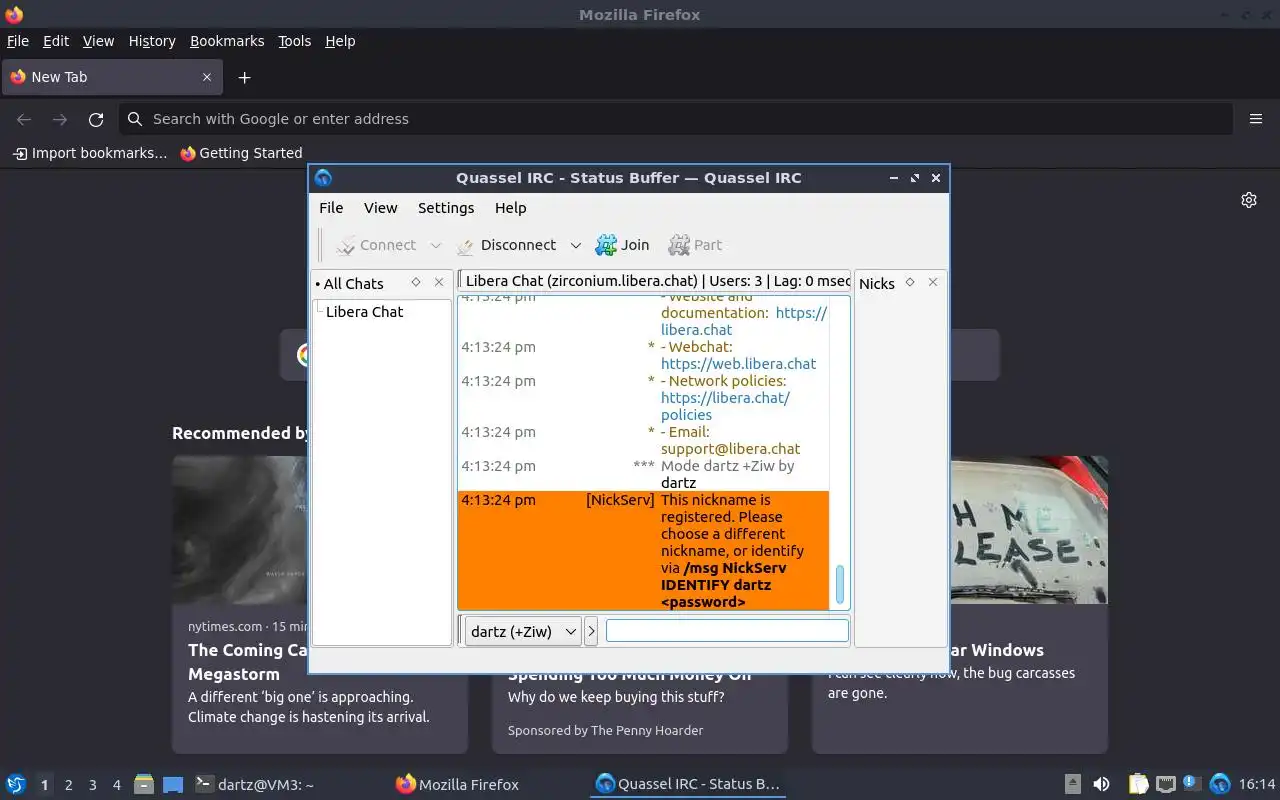Focus the Quassel message input field
The width and height of the screenshot is (1280, 800).
pyautogui.click(x=727, y=631)
